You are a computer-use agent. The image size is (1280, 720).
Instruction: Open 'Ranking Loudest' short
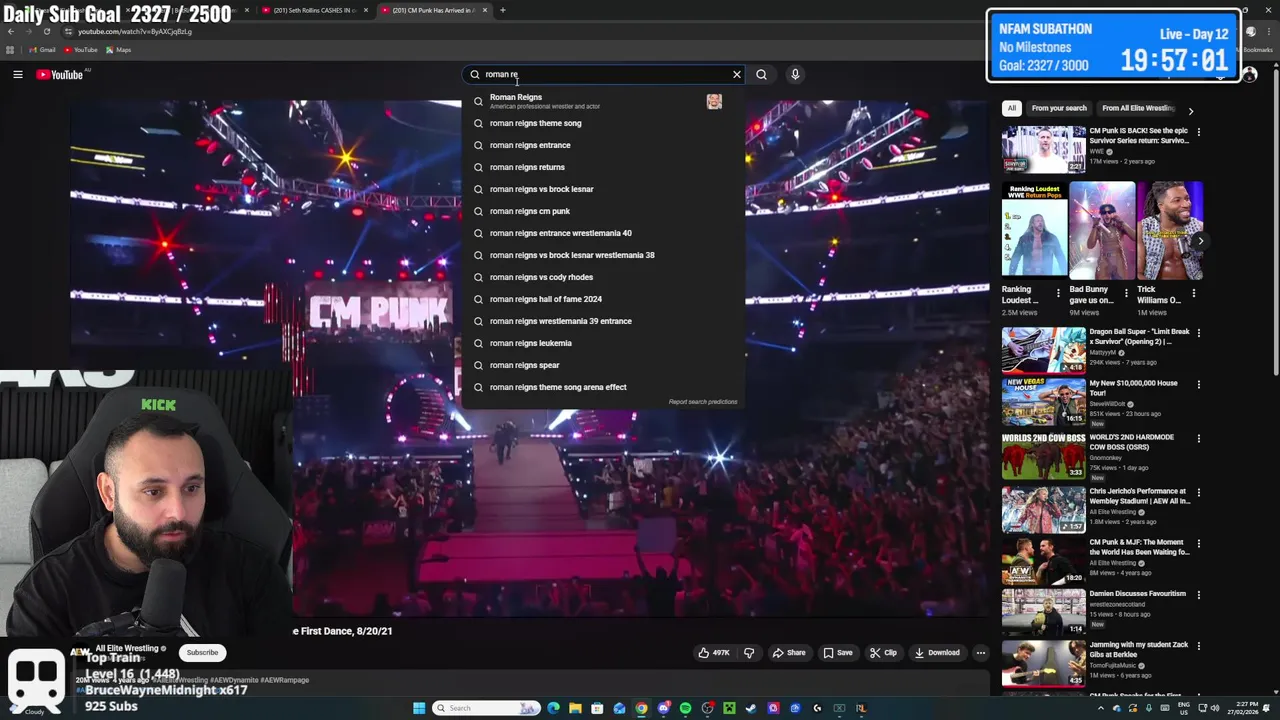[1035, 229]
